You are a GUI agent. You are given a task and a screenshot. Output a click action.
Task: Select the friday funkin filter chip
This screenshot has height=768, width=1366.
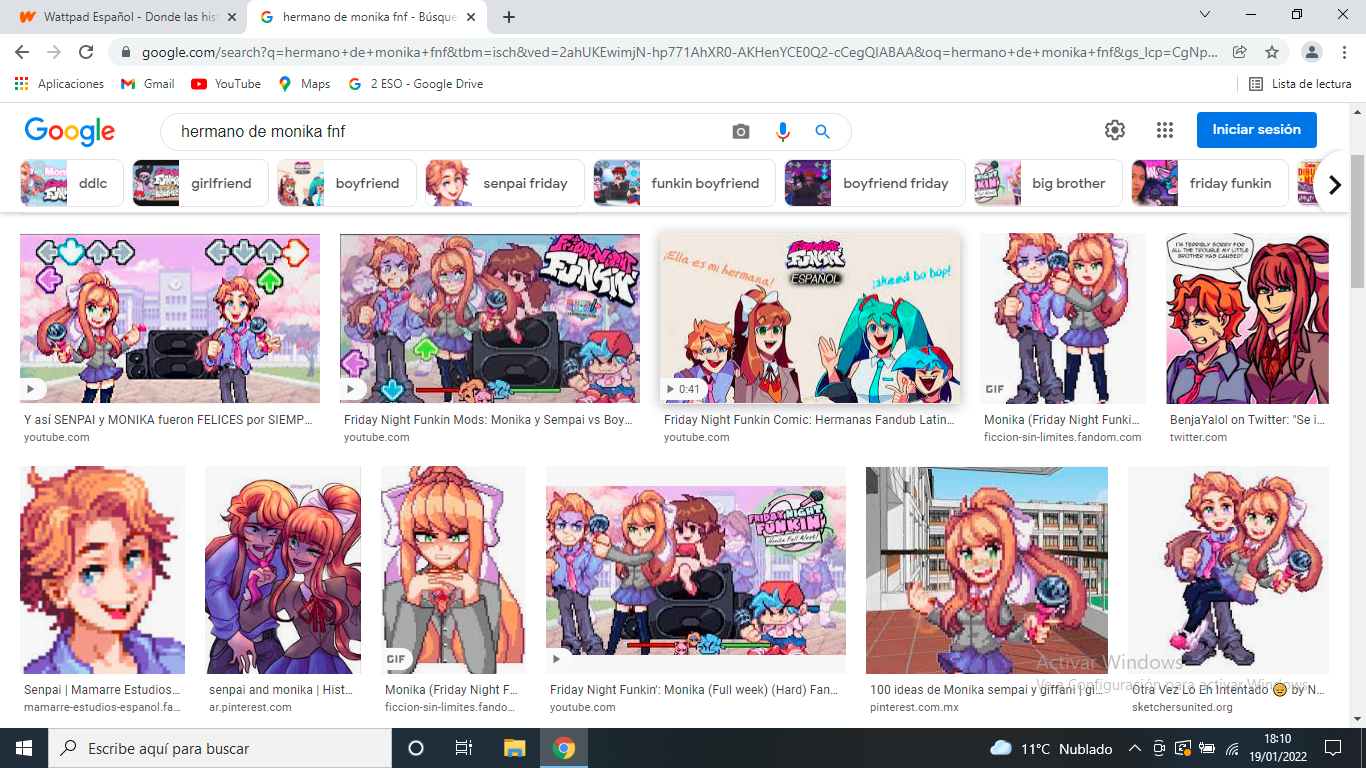(1210, 183)
